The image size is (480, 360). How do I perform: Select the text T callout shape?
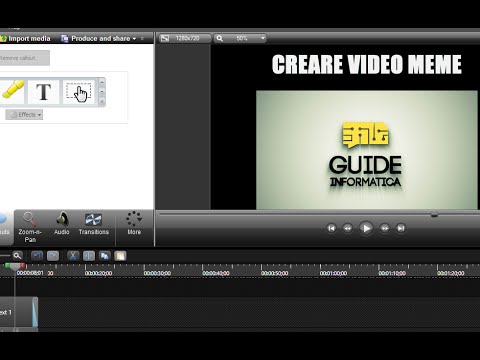(x=43, y=92)
